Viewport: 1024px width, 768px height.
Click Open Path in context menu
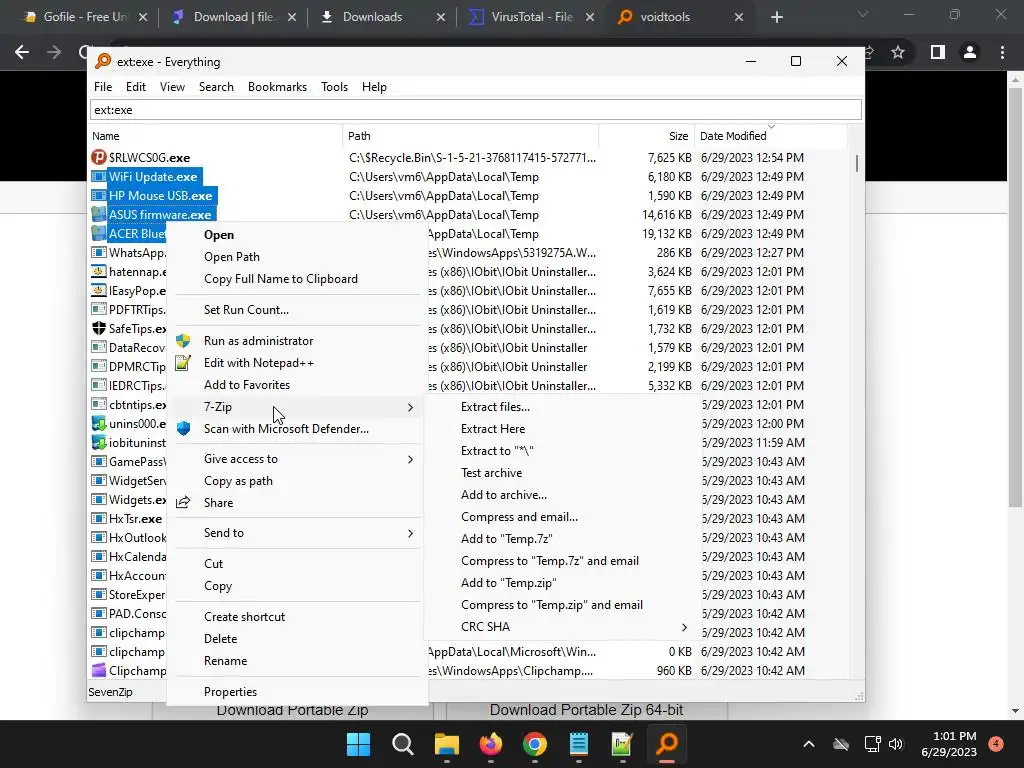coord(232,257)
